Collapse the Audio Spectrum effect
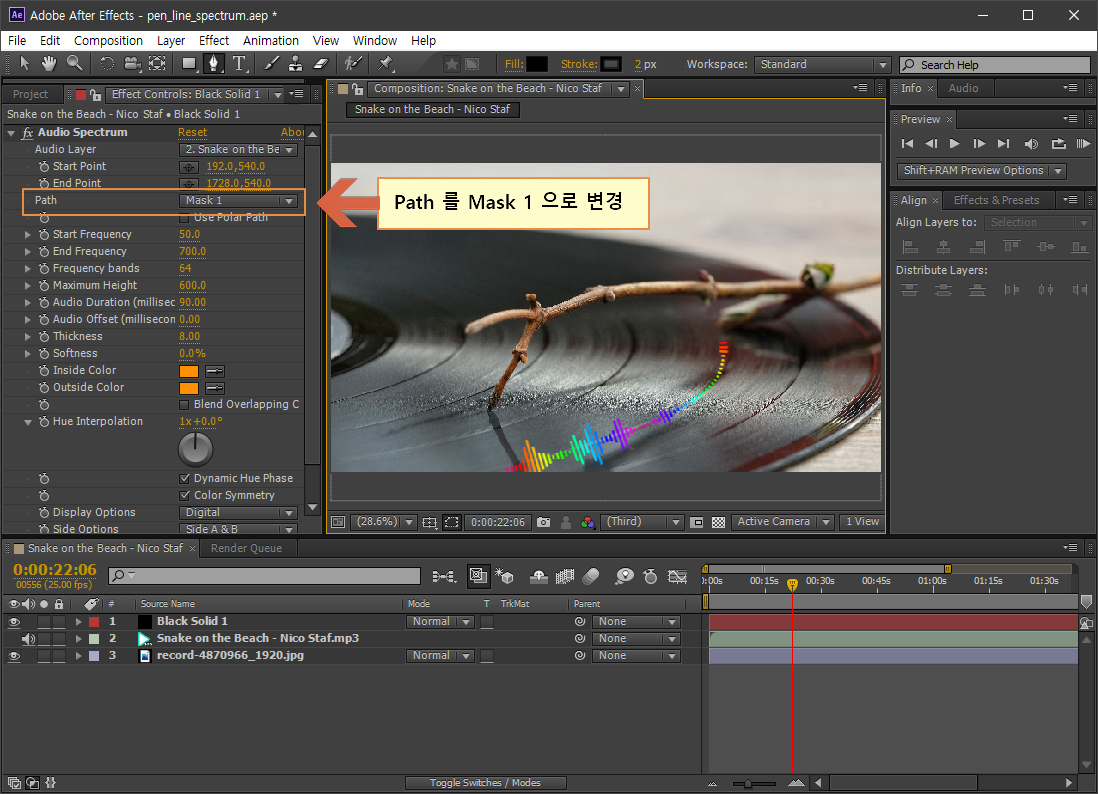This screenshot has width=1098, height=794. click(x=11, y=133)
